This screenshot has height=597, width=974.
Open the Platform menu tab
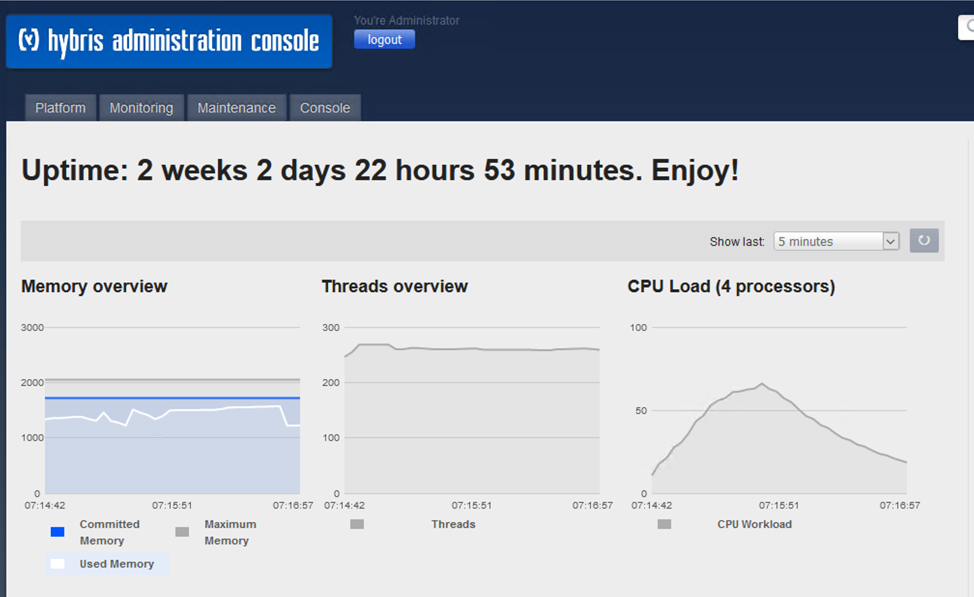coord(60,107)
